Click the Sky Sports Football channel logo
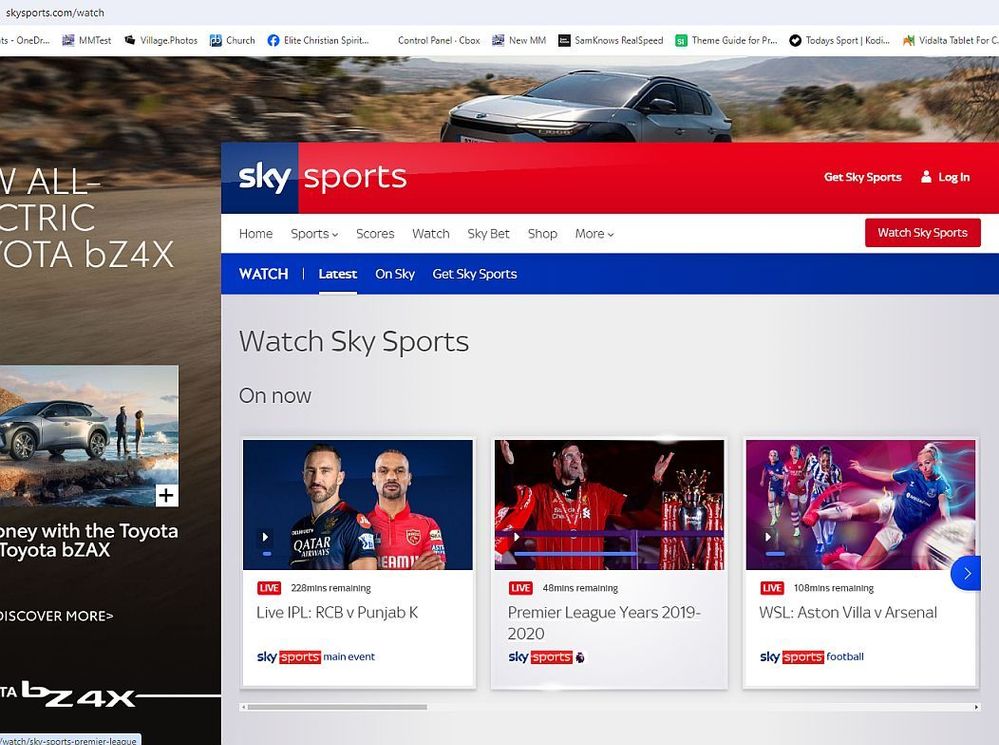Screen dimensions: 999x745 click(811, 657)
